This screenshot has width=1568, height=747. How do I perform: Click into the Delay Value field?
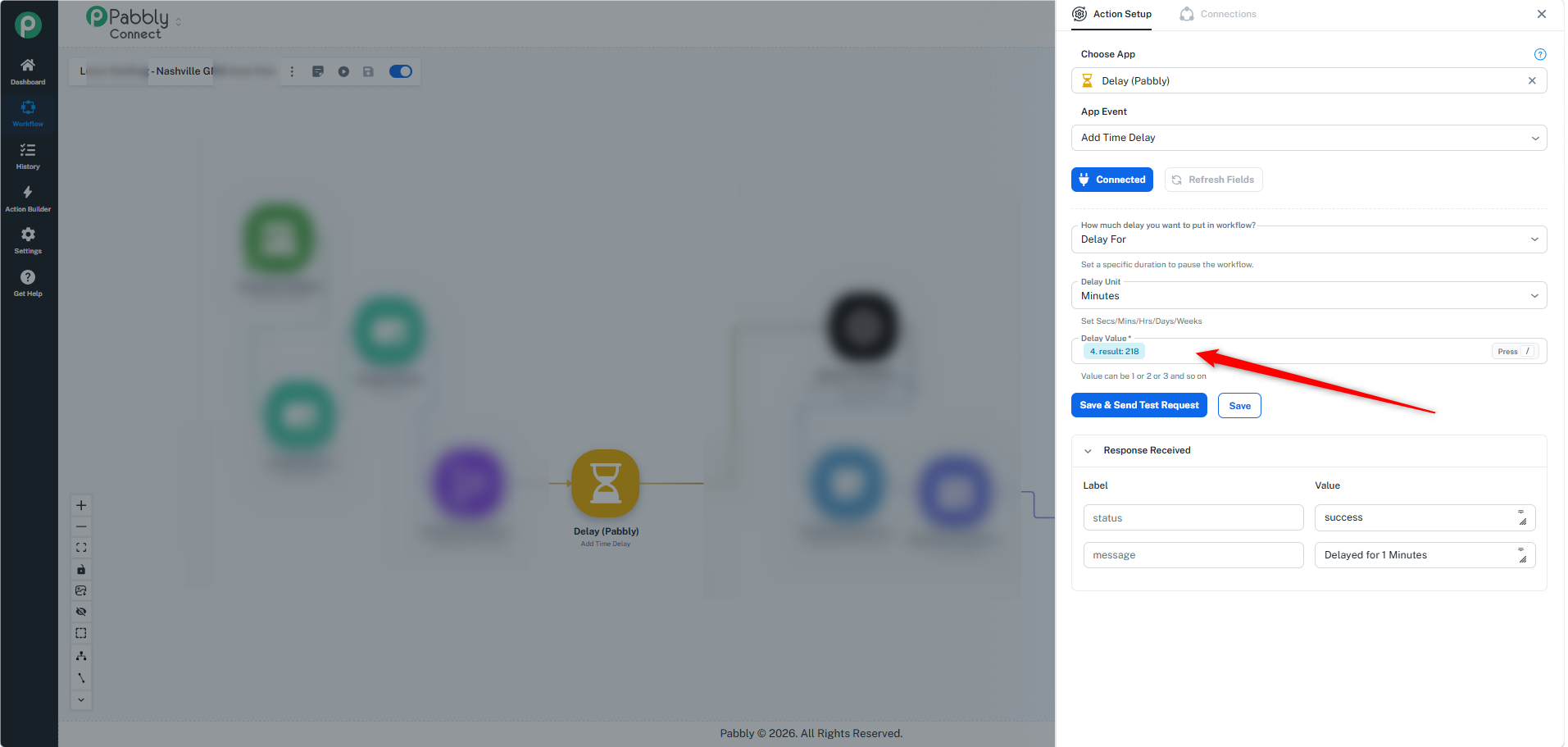click(x=1309, y=352)
